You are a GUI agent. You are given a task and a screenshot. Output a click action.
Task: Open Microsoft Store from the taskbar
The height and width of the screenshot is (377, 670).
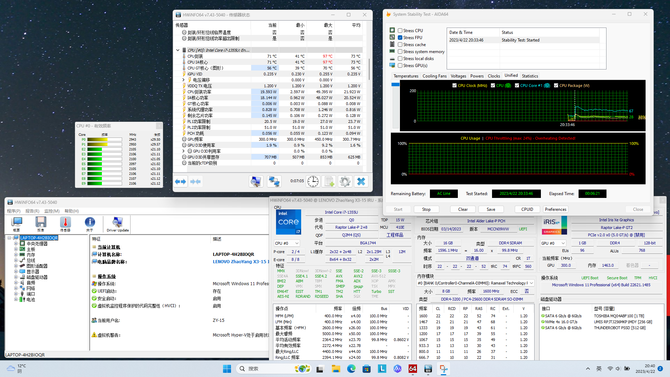pos(367,368)
